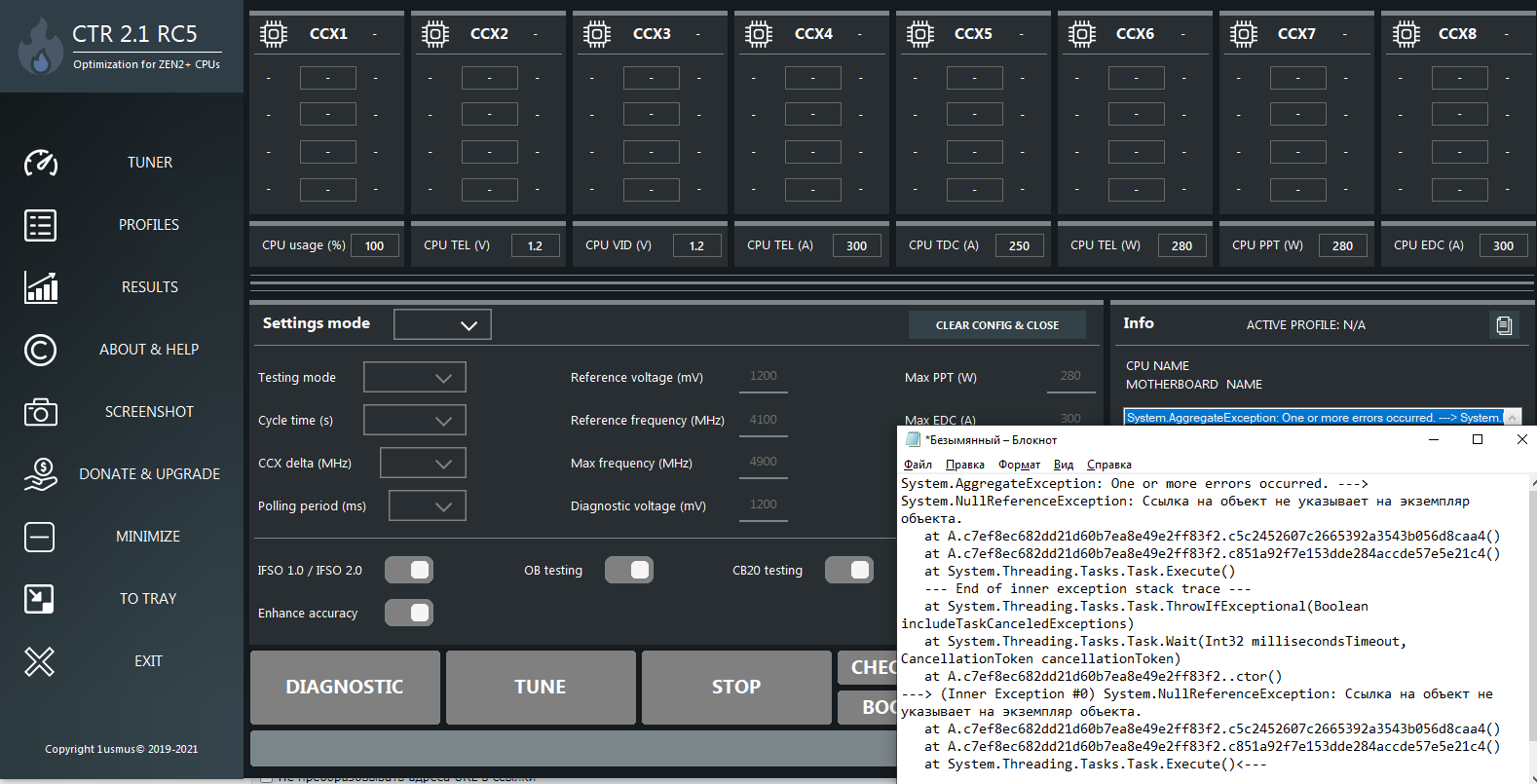The height and width of the screenshot is (784, 1537).
Task: Click the CCX8 chip icon
Action: pyautogui.click(x=1406, y=34)
